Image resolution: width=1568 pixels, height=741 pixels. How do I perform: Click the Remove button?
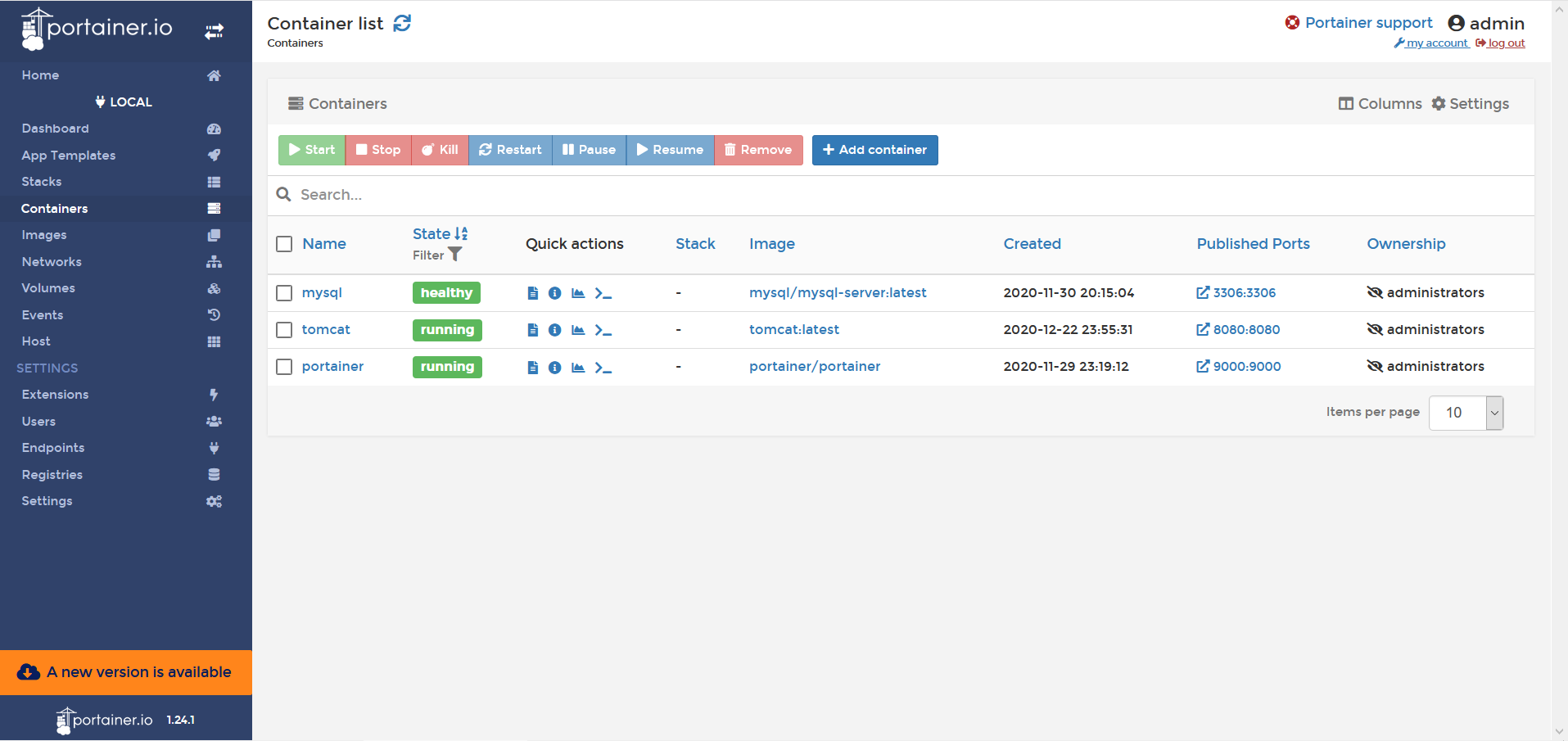(758, 150)
